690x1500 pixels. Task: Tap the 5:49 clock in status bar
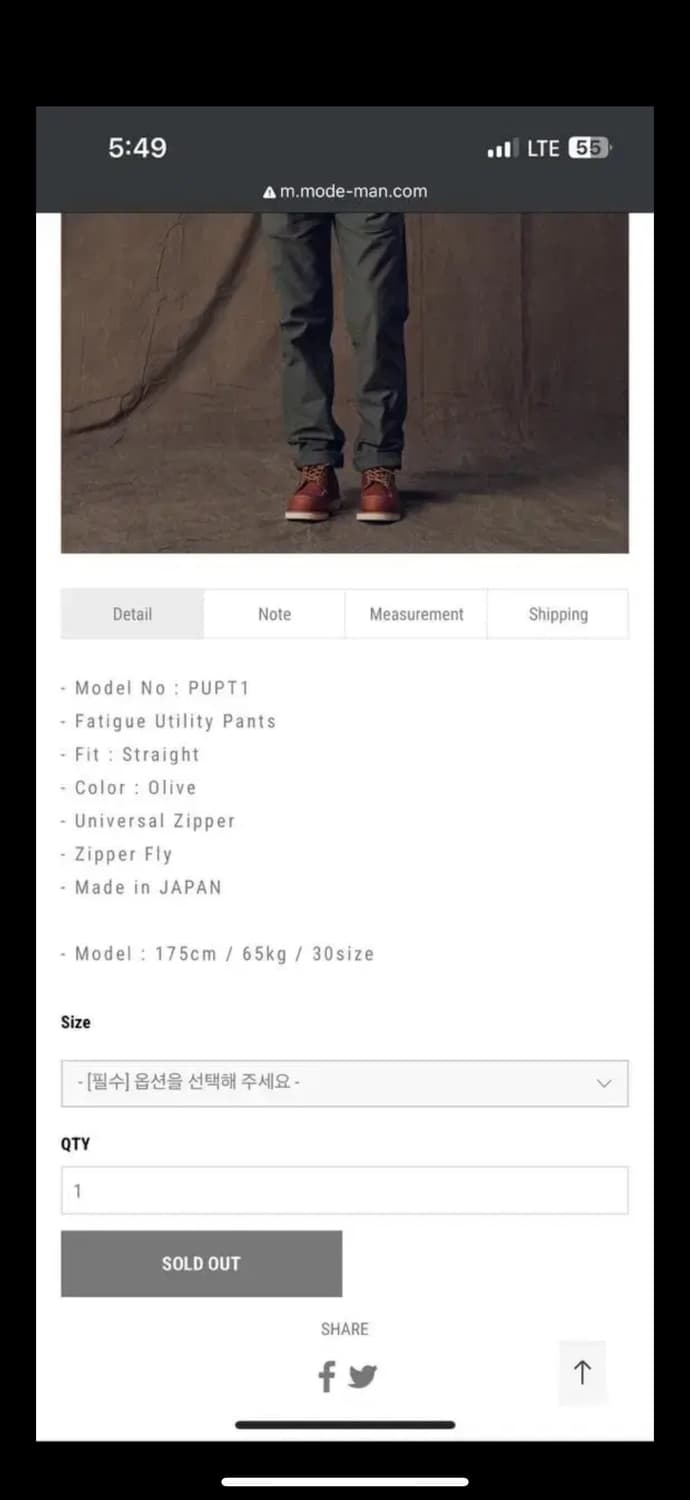click(137, 148)
